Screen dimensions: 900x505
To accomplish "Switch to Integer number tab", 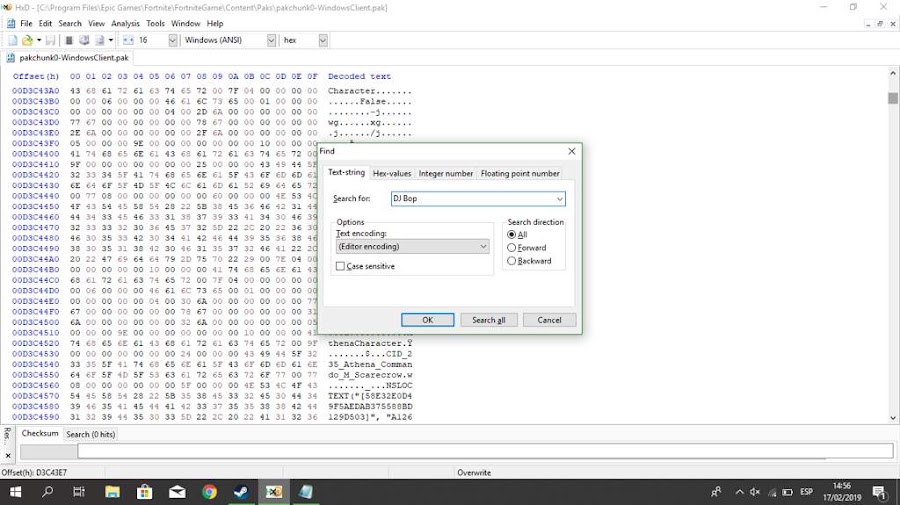I will click(x=445, y=173).
